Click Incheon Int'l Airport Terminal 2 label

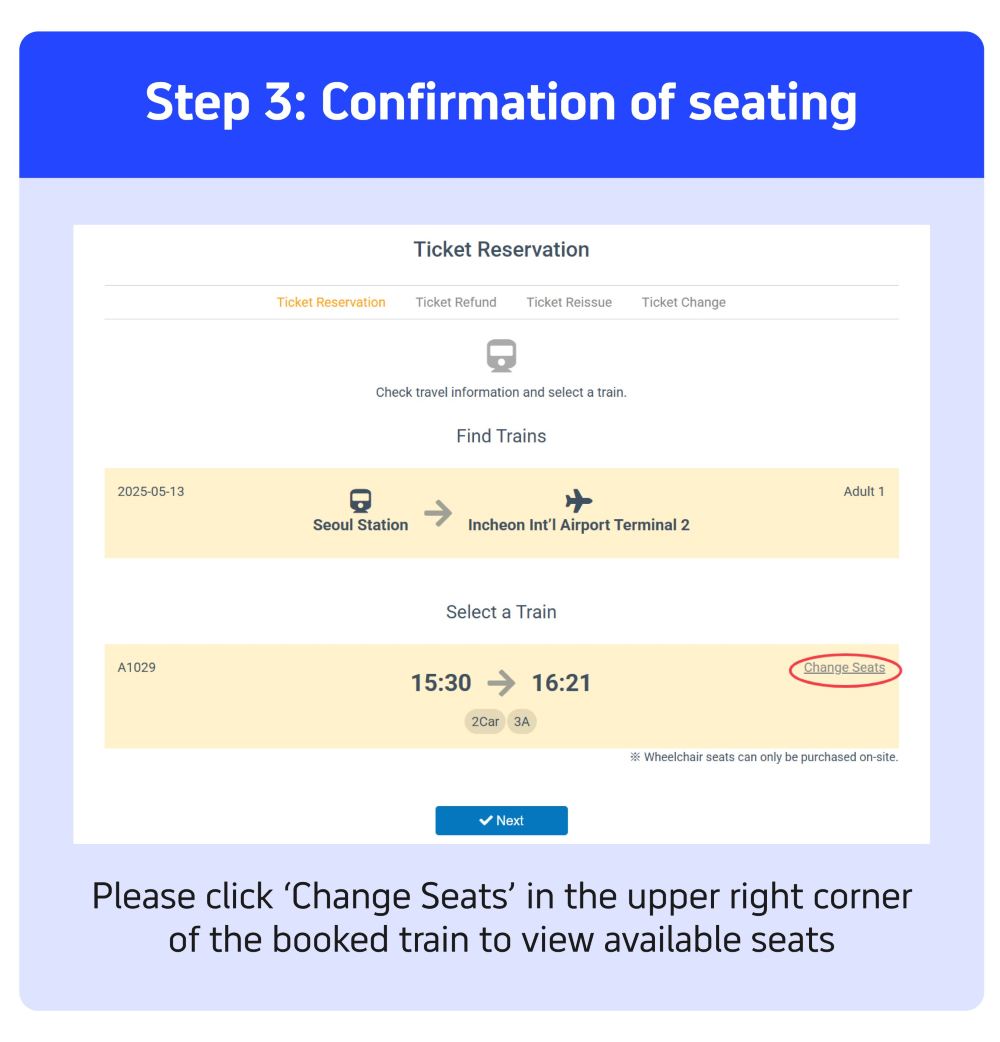pyautogui.click(x=577, y=524)
